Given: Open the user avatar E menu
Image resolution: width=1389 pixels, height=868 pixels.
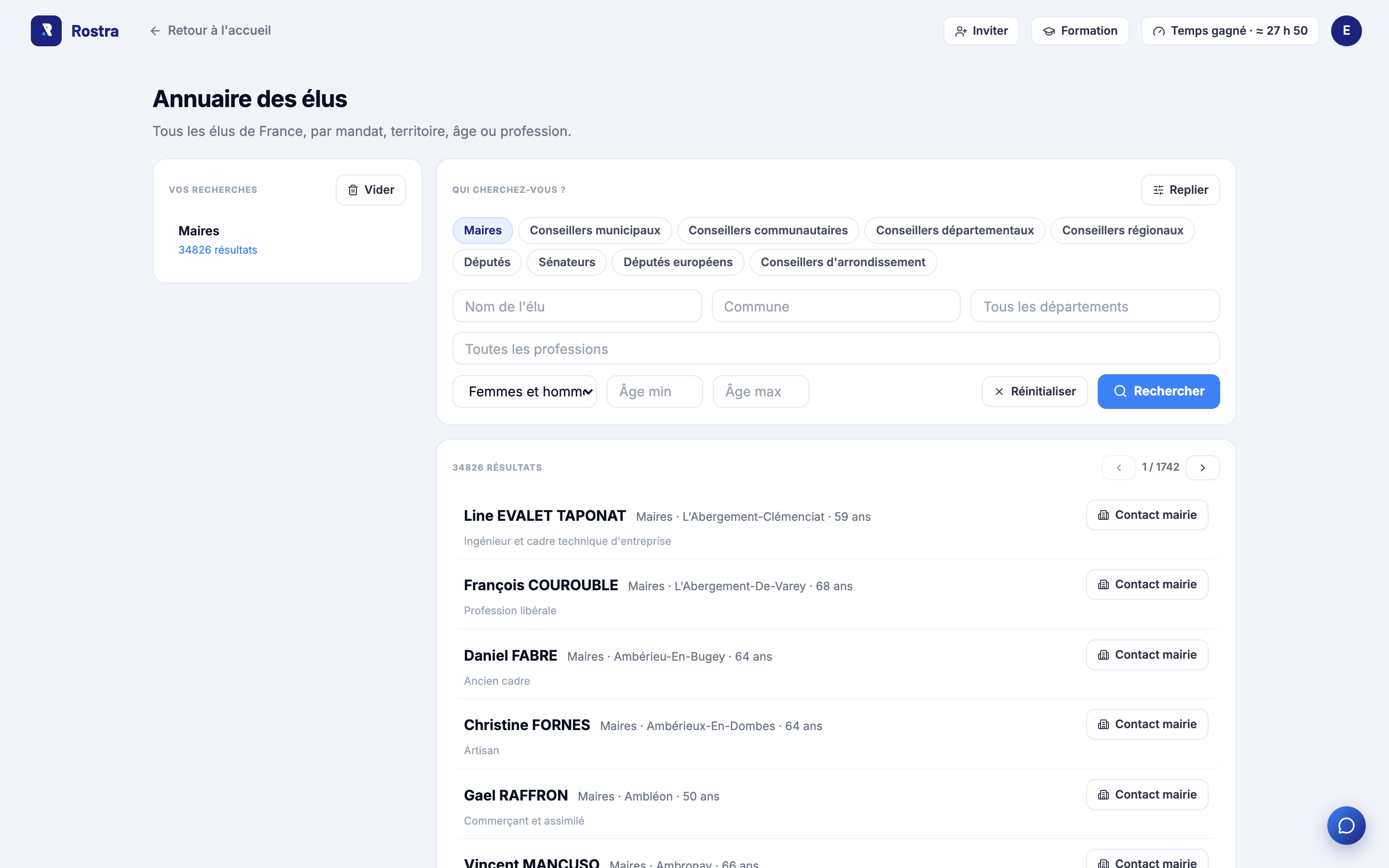Looking at the screenshot, I should [1346, 30].
